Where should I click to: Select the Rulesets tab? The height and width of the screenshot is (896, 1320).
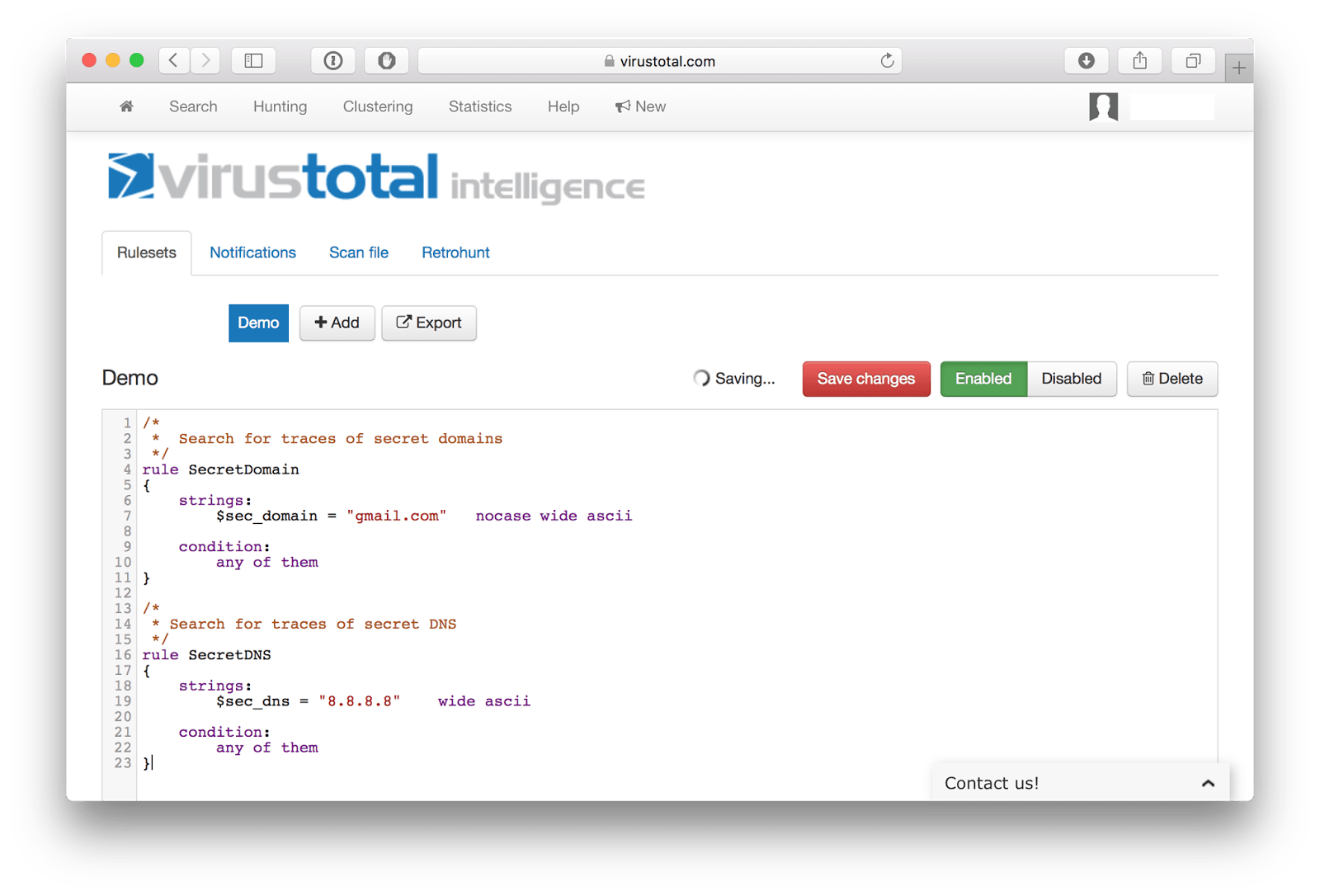tap(147, 252)
